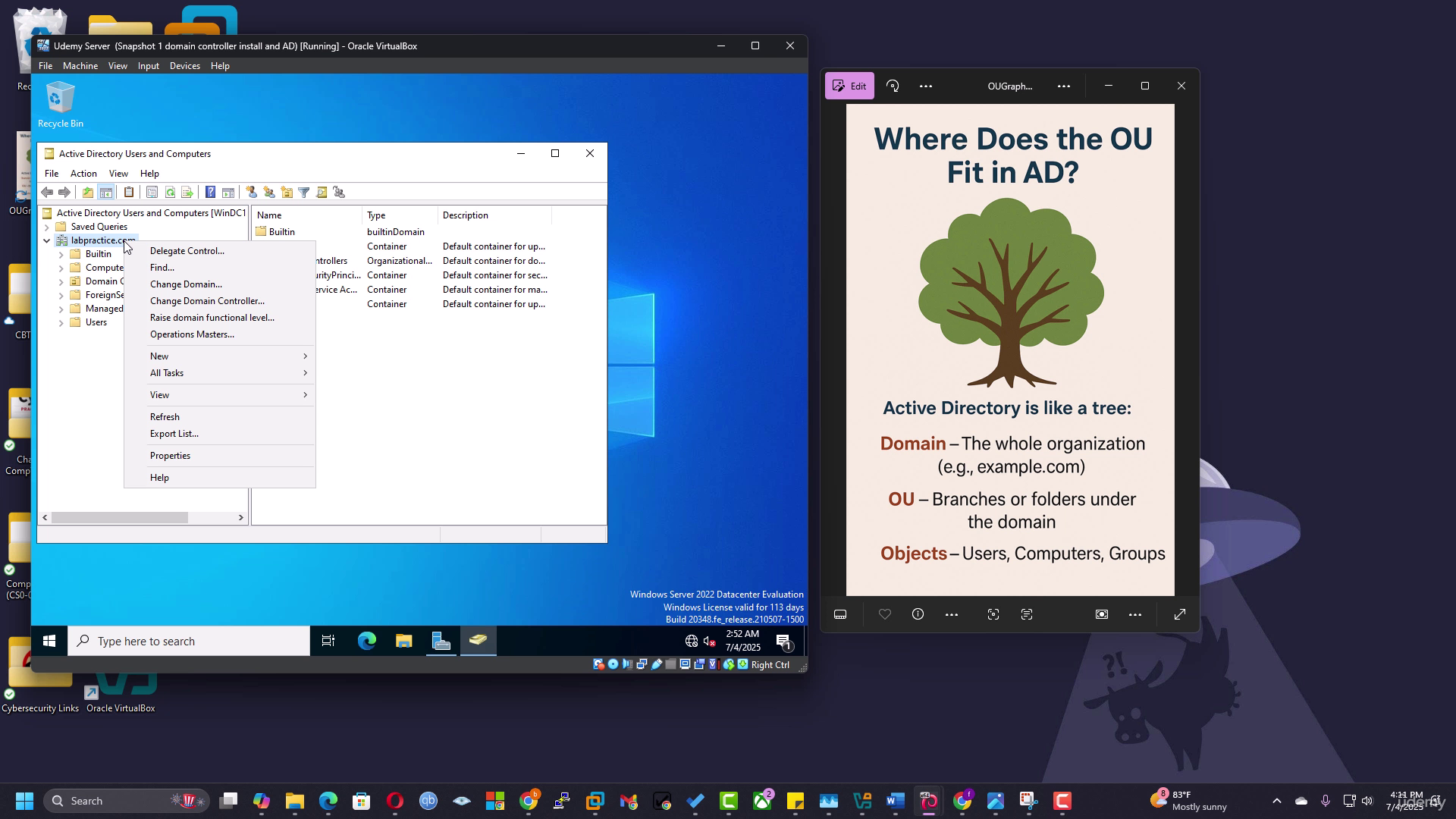Toggle the filmstrip view in photo viewer
The width and height of the screenshot is (1456, 819).
pyautogui.click(x=840, y=615)
